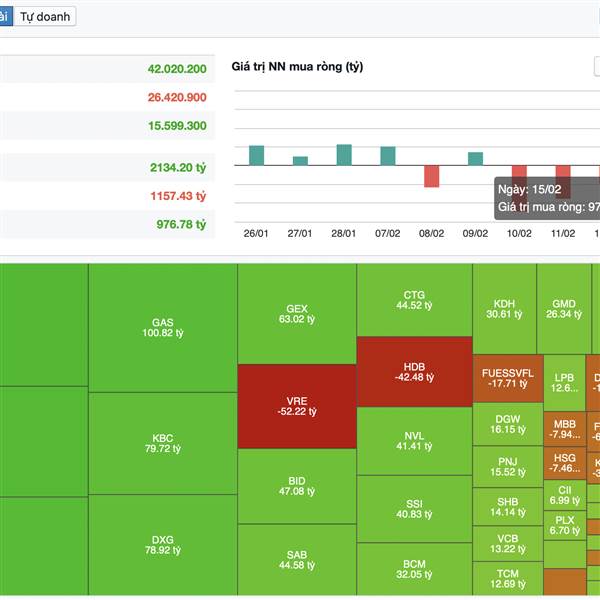Click the 27/01 bar in chart
Screen dimensions: 600x600
pos(300,161)
